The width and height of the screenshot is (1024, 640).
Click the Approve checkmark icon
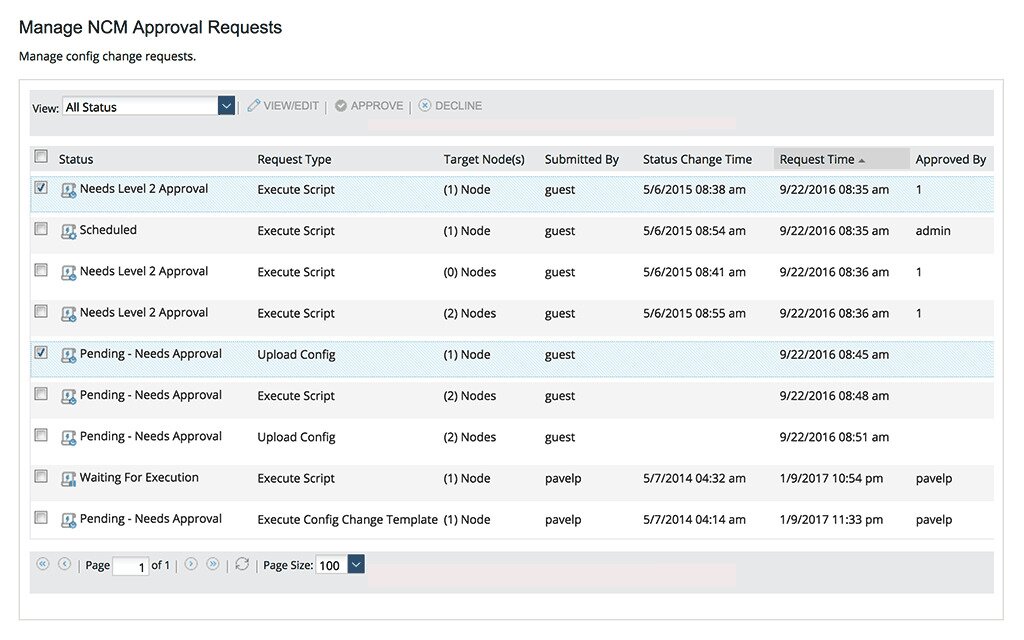click(x=339, y=105)
